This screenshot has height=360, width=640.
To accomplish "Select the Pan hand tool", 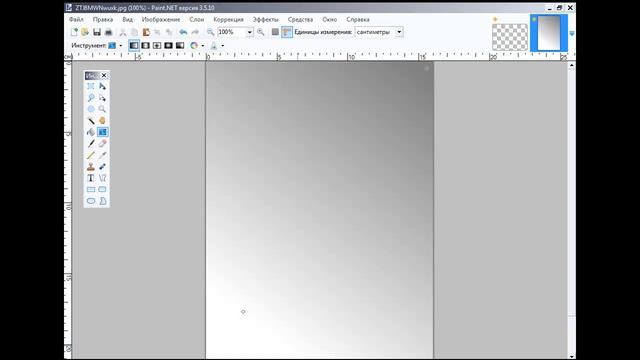I will tap(102, 120).
